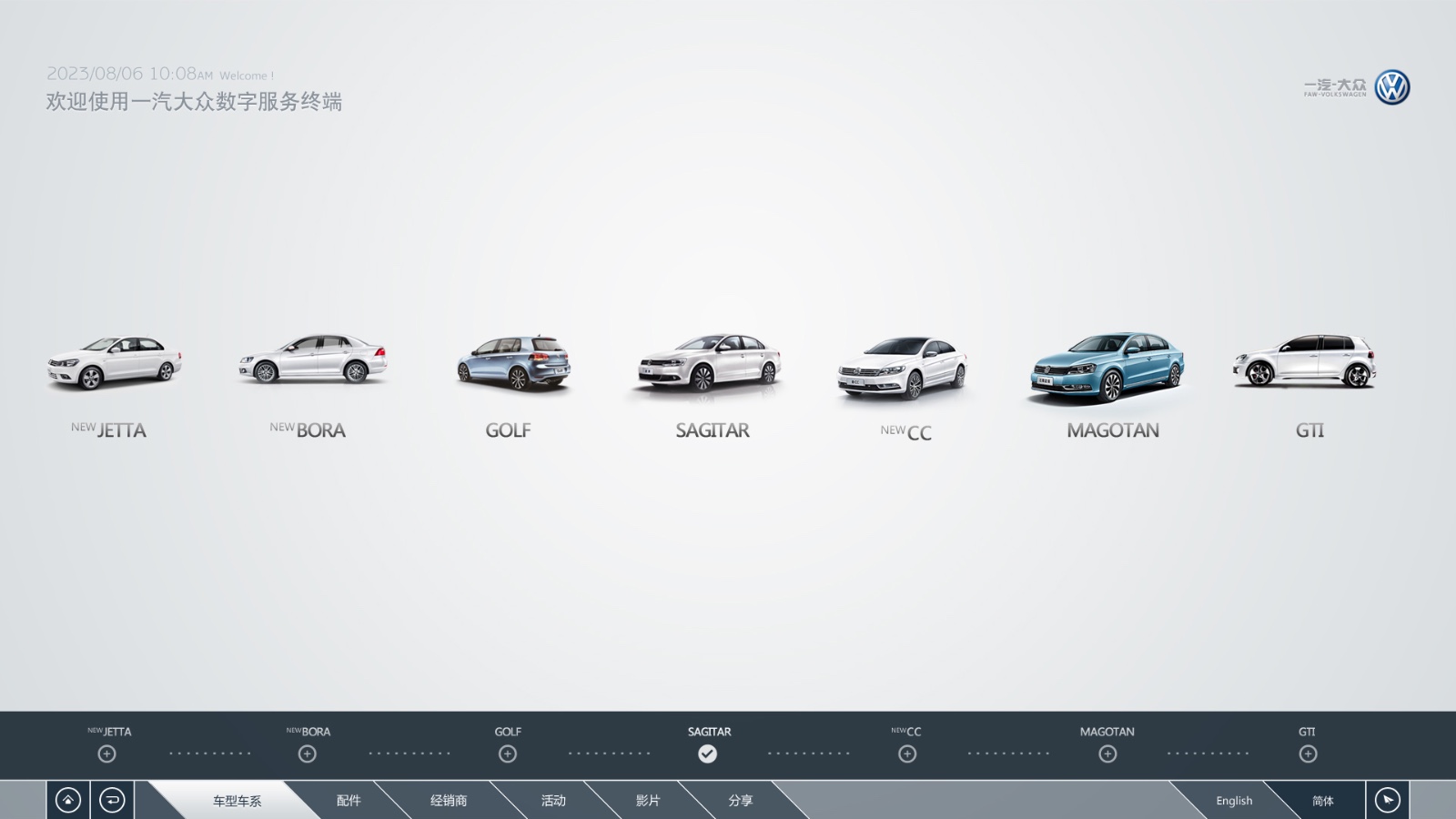
Task: Open the 影片 tab
Action: (648, 801)
